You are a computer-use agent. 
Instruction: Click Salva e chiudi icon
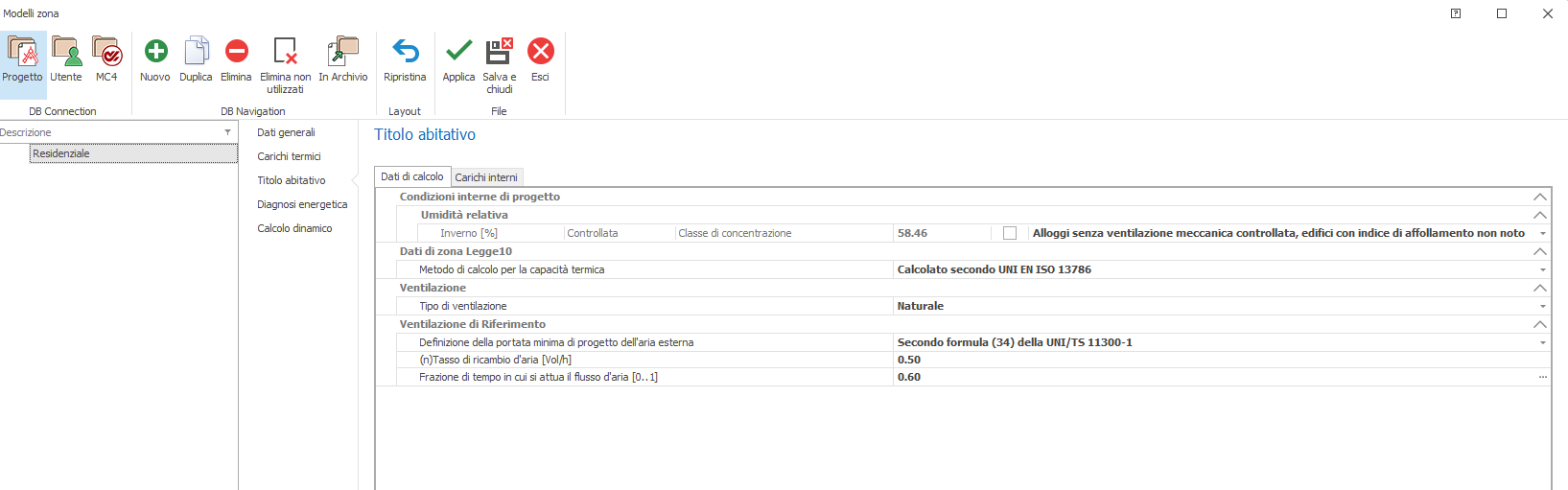(x=499, y=52)
